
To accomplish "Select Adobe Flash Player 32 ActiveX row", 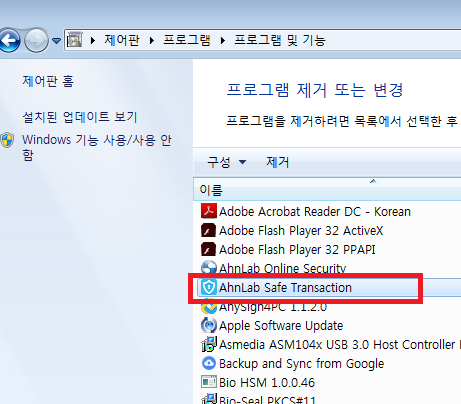I will tap(301, 231).
